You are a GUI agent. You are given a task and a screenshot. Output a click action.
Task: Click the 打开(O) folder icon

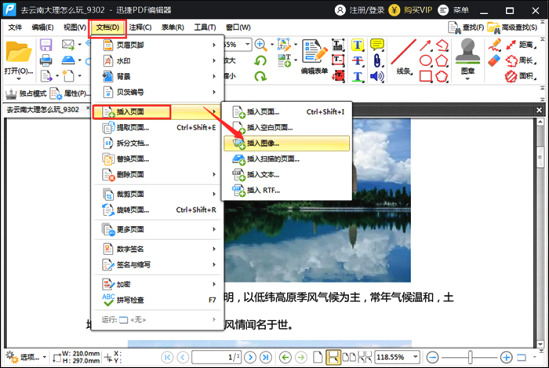tap(18, 52)
